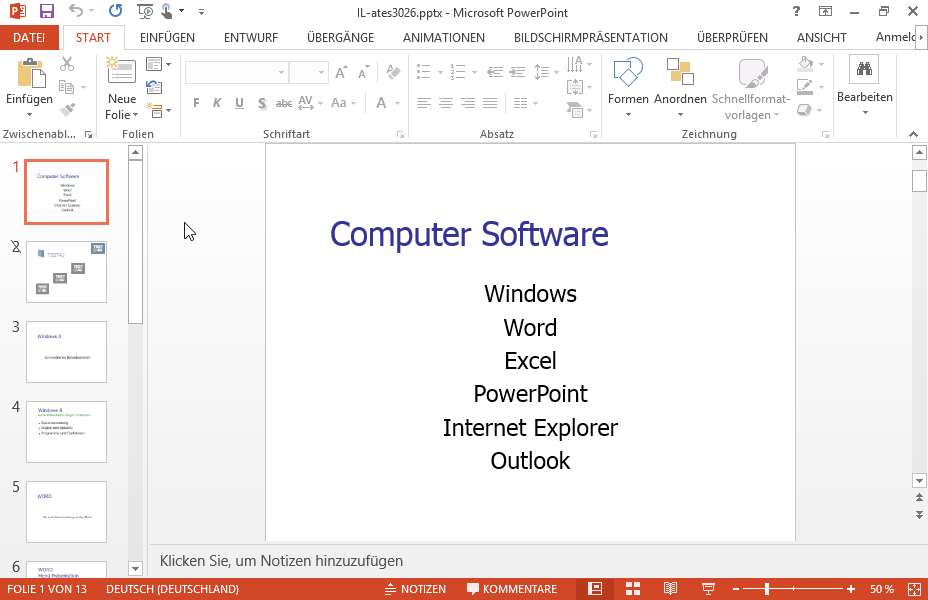Image resolution: width=928 pixels, height=600 pixels.
Task: Open the Anordnen arrange icon
Action: (680, 72)
